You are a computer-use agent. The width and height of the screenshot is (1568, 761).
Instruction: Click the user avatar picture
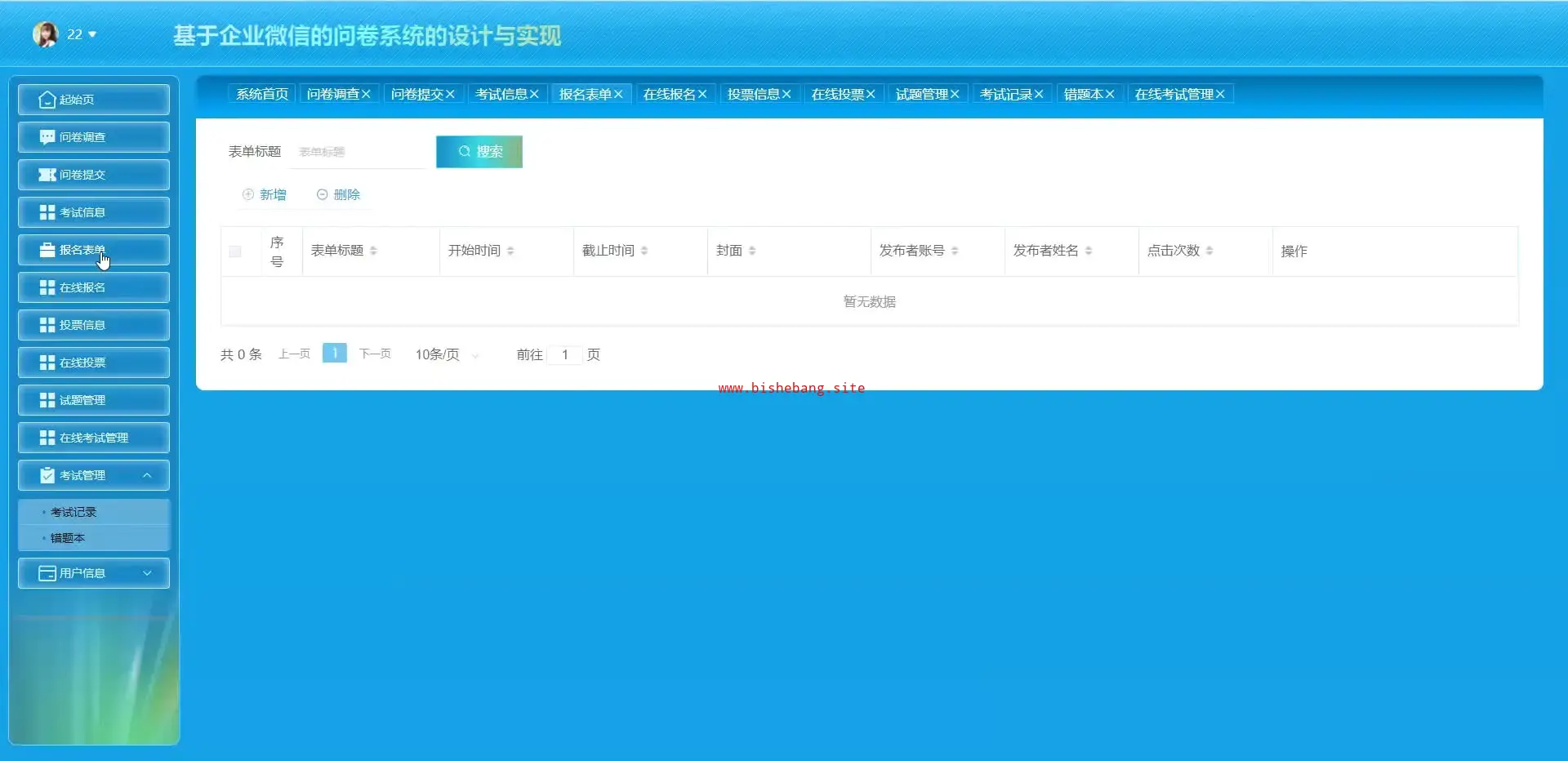pos(45,34)
